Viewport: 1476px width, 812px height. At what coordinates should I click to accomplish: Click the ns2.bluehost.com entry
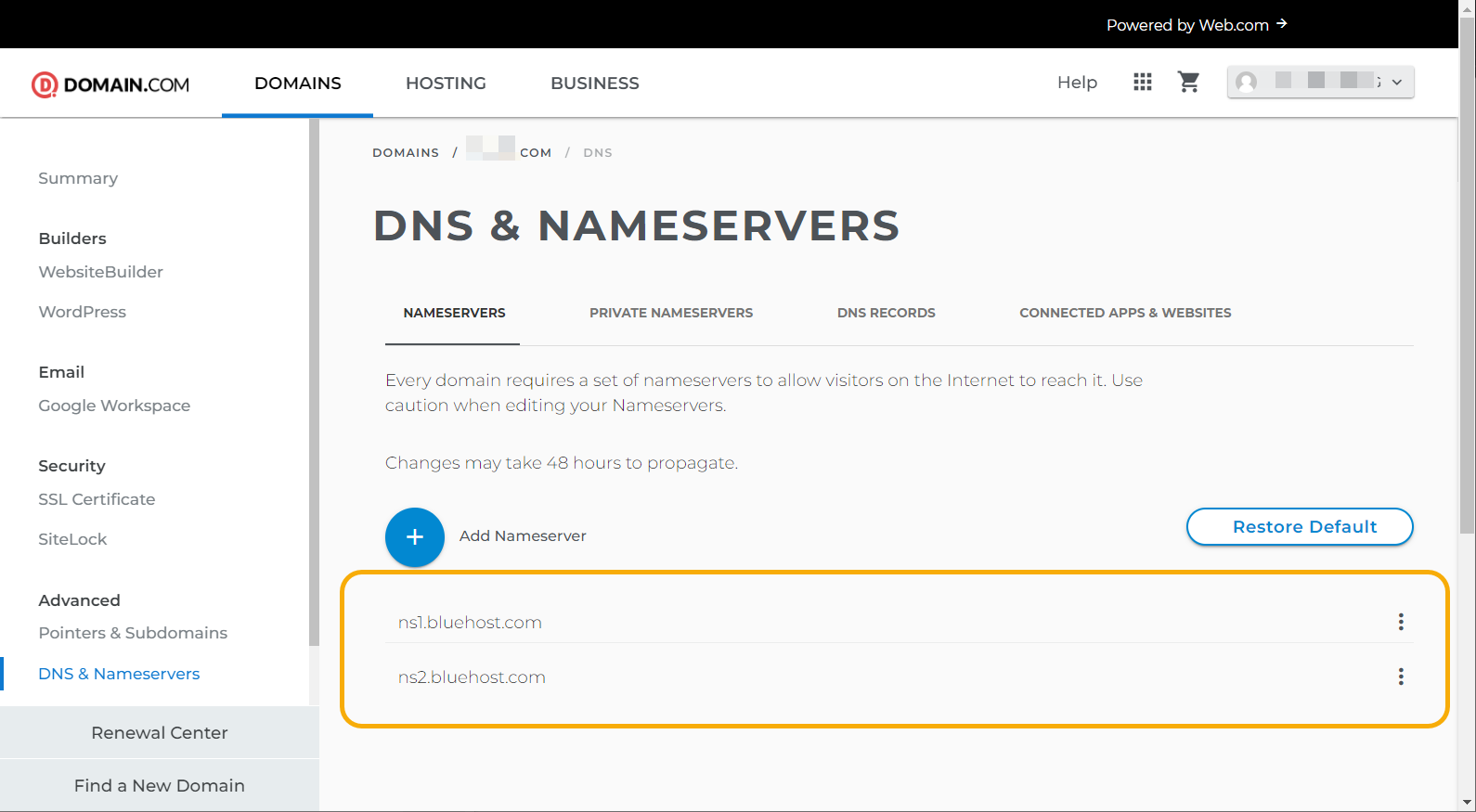pos(472,677)
